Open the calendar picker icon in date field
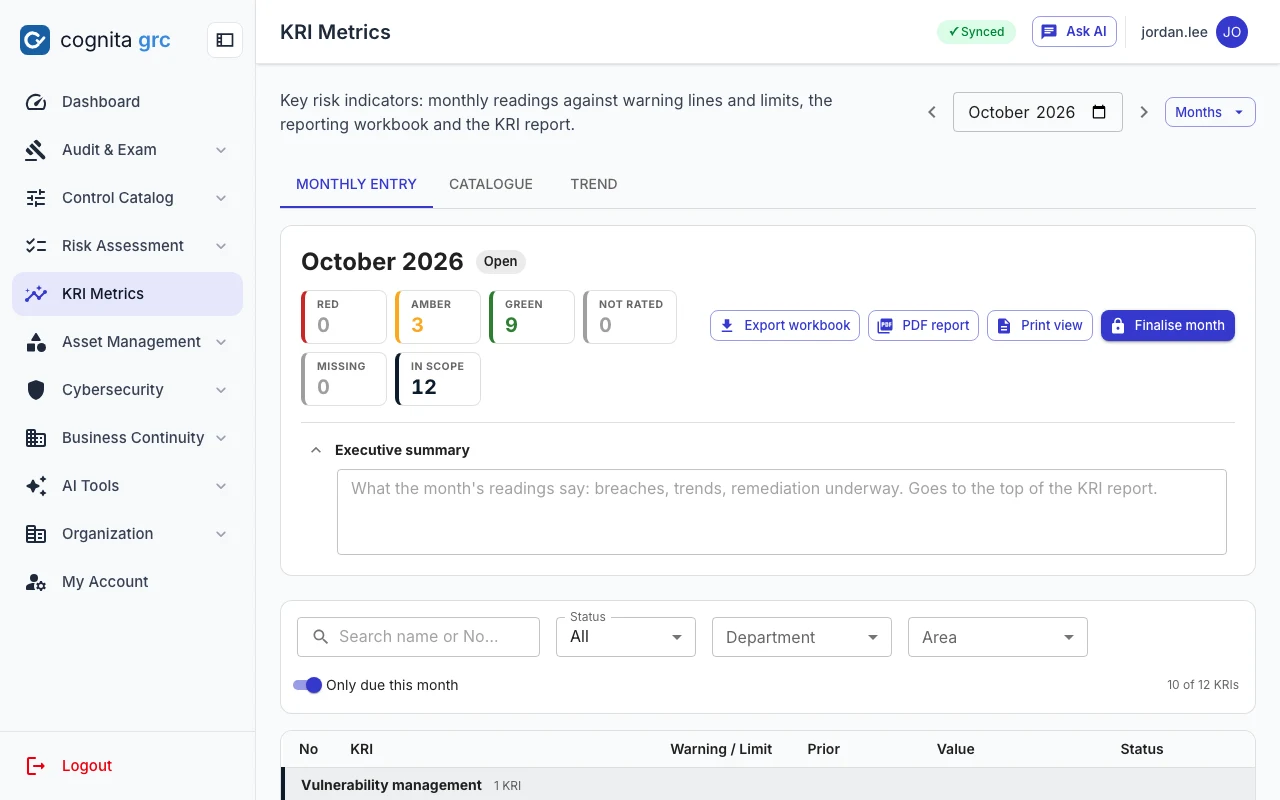The image size is (1280, 800). coord(1099,112)
